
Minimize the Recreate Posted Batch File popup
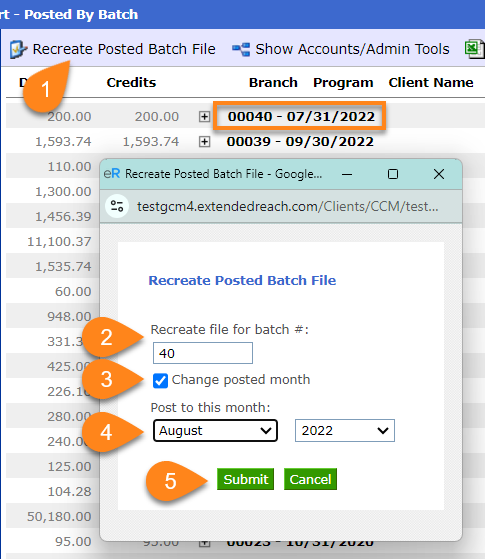[x=347, y=174]
